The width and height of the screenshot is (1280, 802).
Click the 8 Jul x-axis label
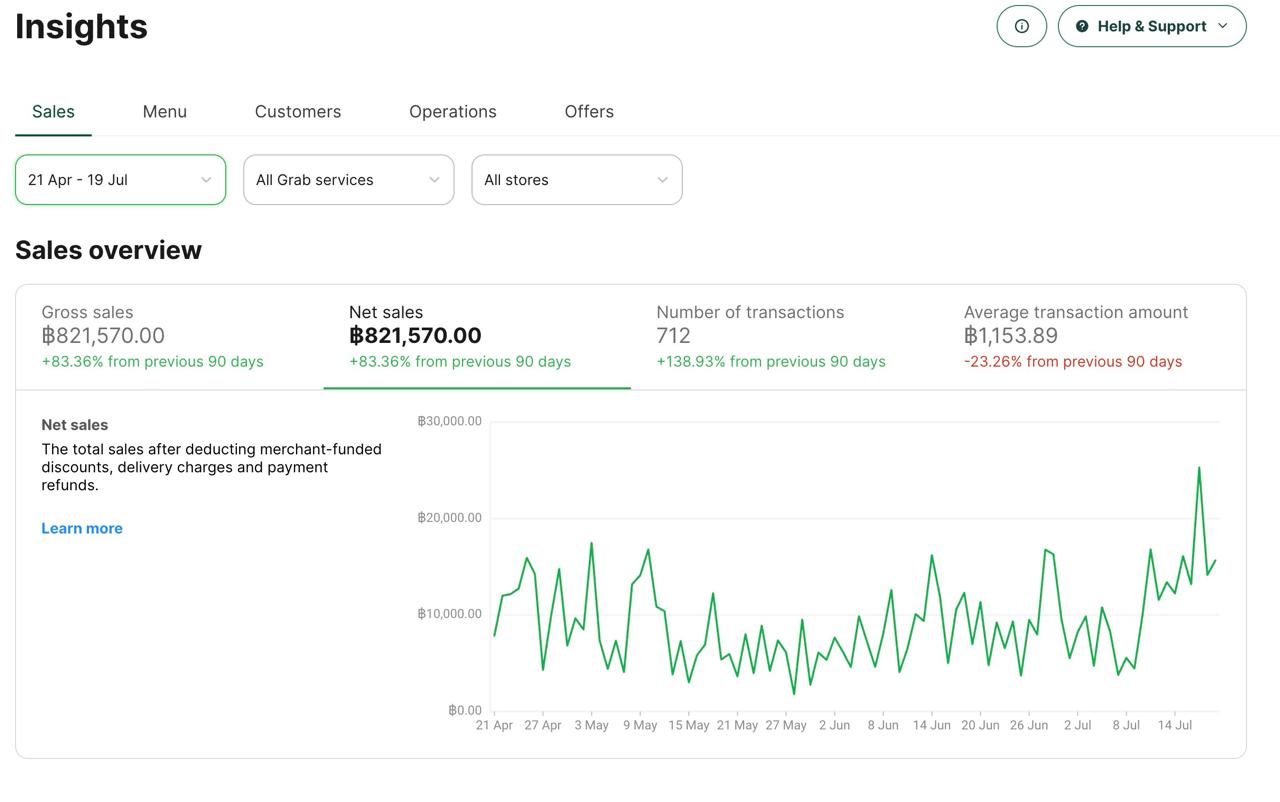tap(1126, 725)
